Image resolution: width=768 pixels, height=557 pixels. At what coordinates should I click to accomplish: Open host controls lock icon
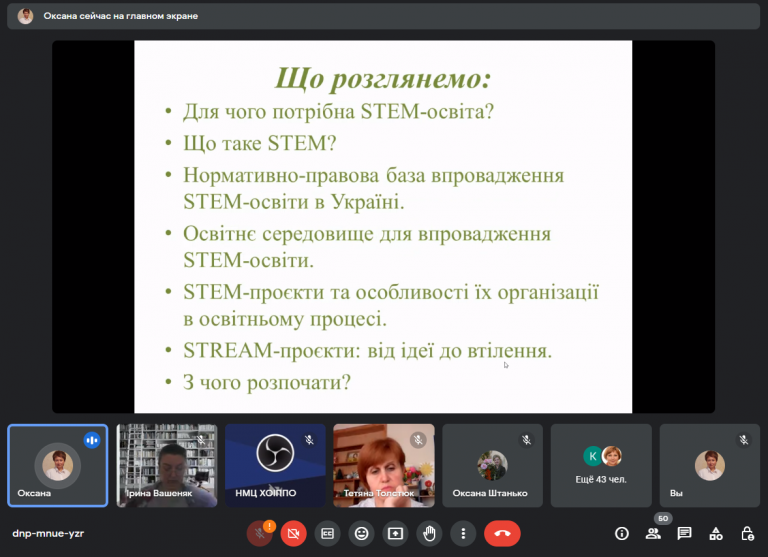pos(747,533)
